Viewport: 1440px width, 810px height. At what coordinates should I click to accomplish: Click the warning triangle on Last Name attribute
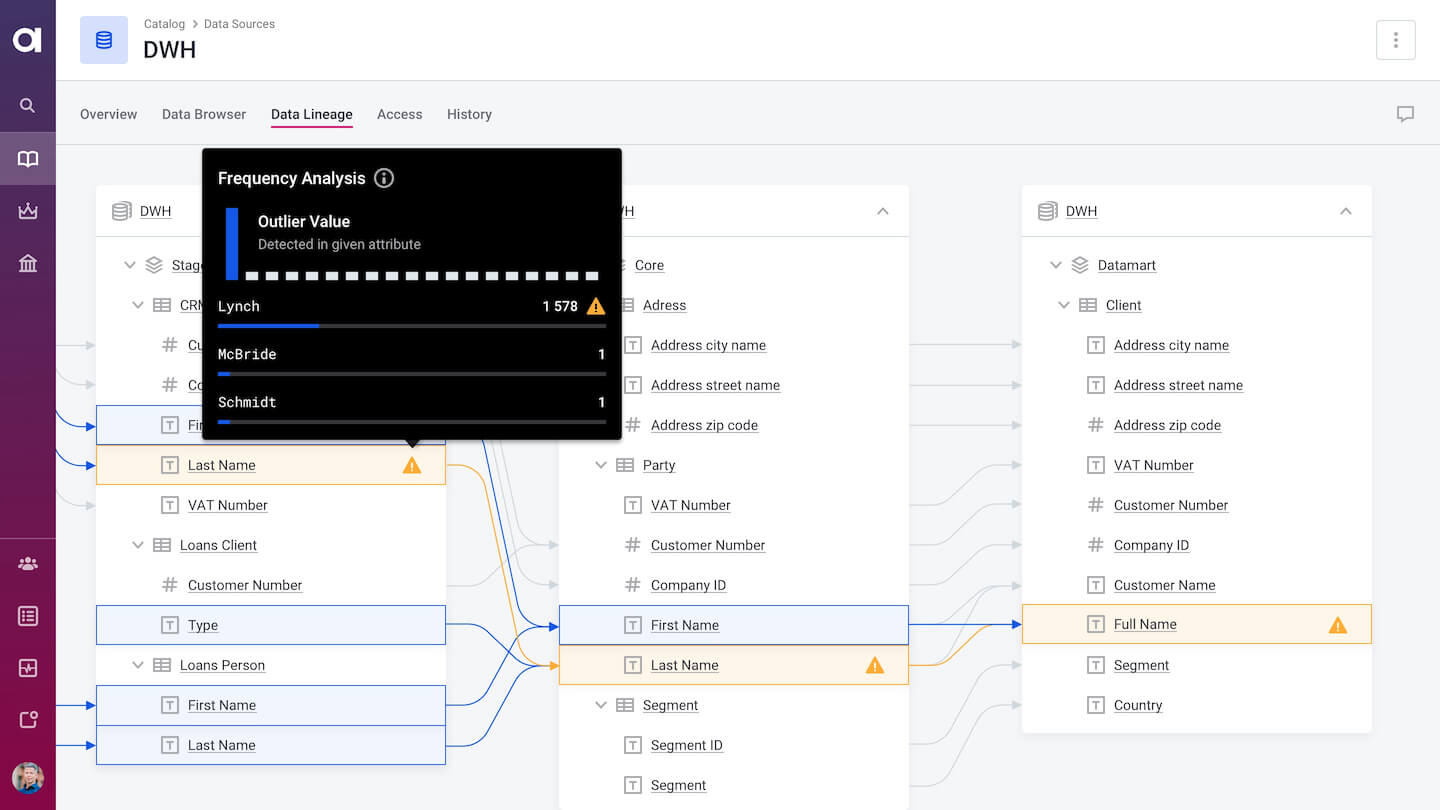(x=412, y=464)
